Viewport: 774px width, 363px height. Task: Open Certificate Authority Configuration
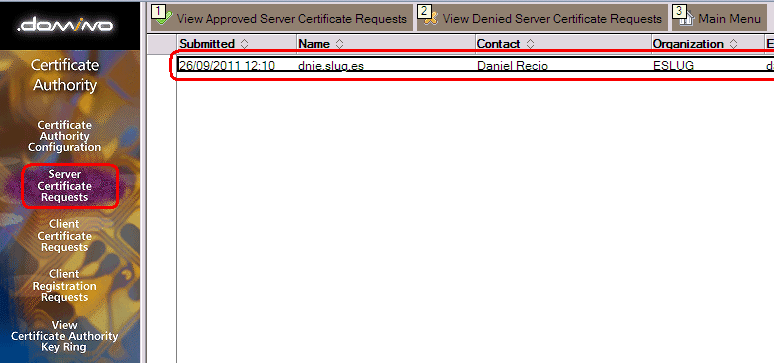click(x=65, y=136)
